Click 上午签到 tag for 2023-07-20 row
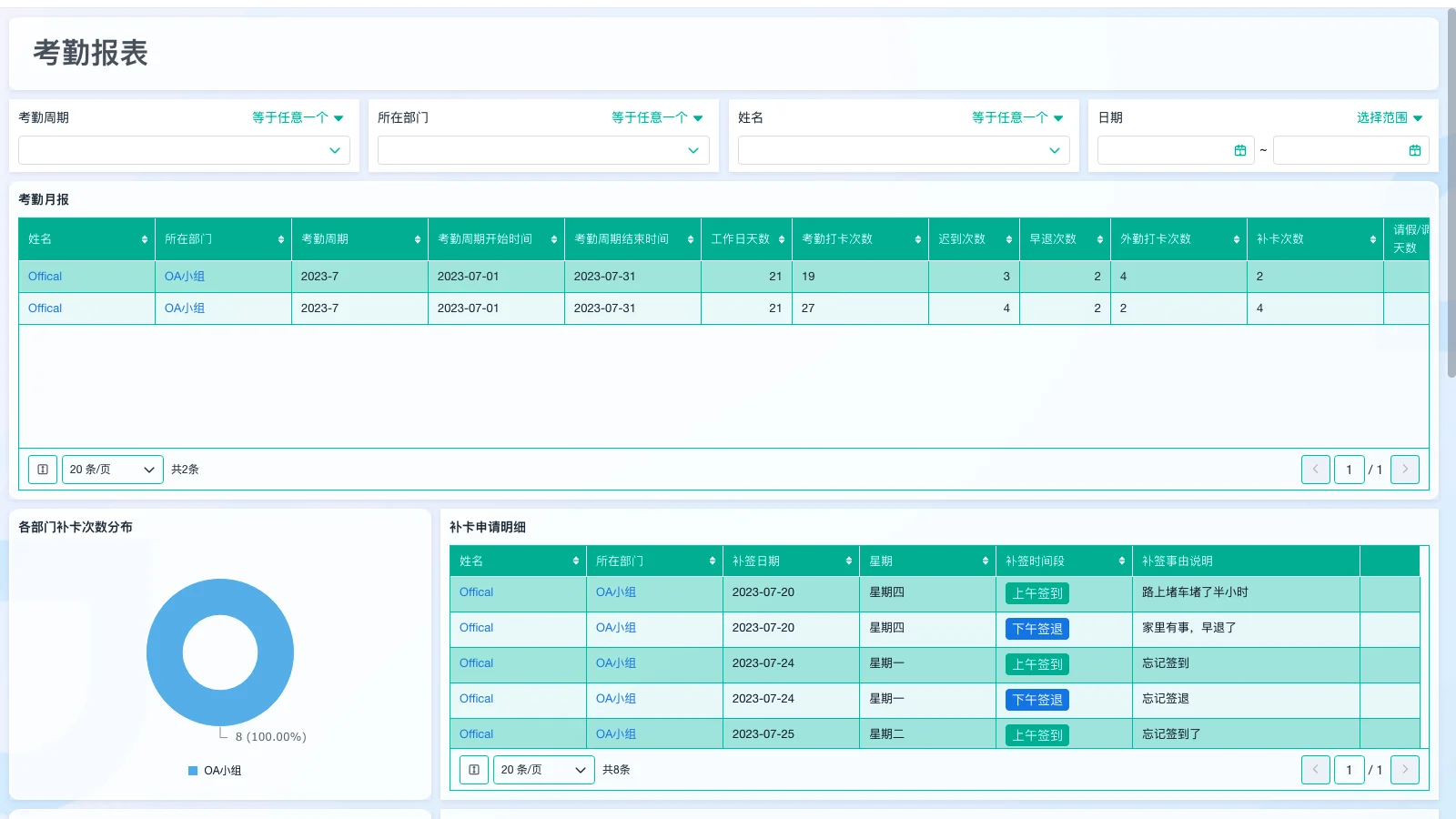The width and height of the screenshot is (1456, 819). (1037, 593)
